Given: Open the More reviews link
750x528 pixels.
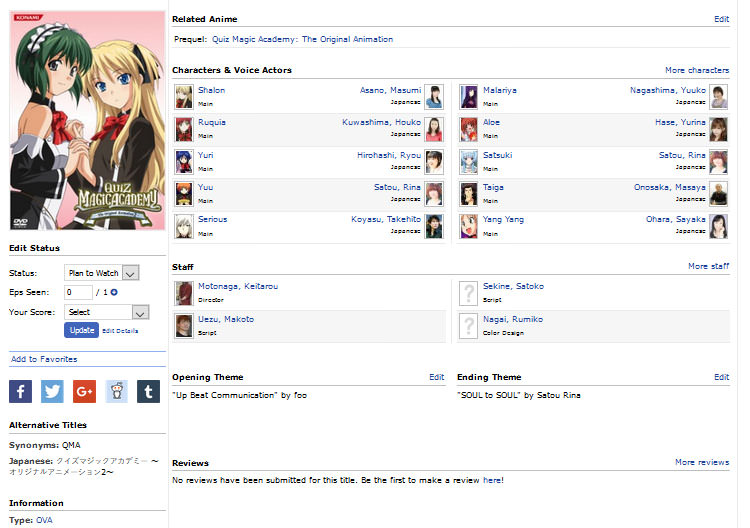Looking at the screenshot, I should [x=702, y=463].
